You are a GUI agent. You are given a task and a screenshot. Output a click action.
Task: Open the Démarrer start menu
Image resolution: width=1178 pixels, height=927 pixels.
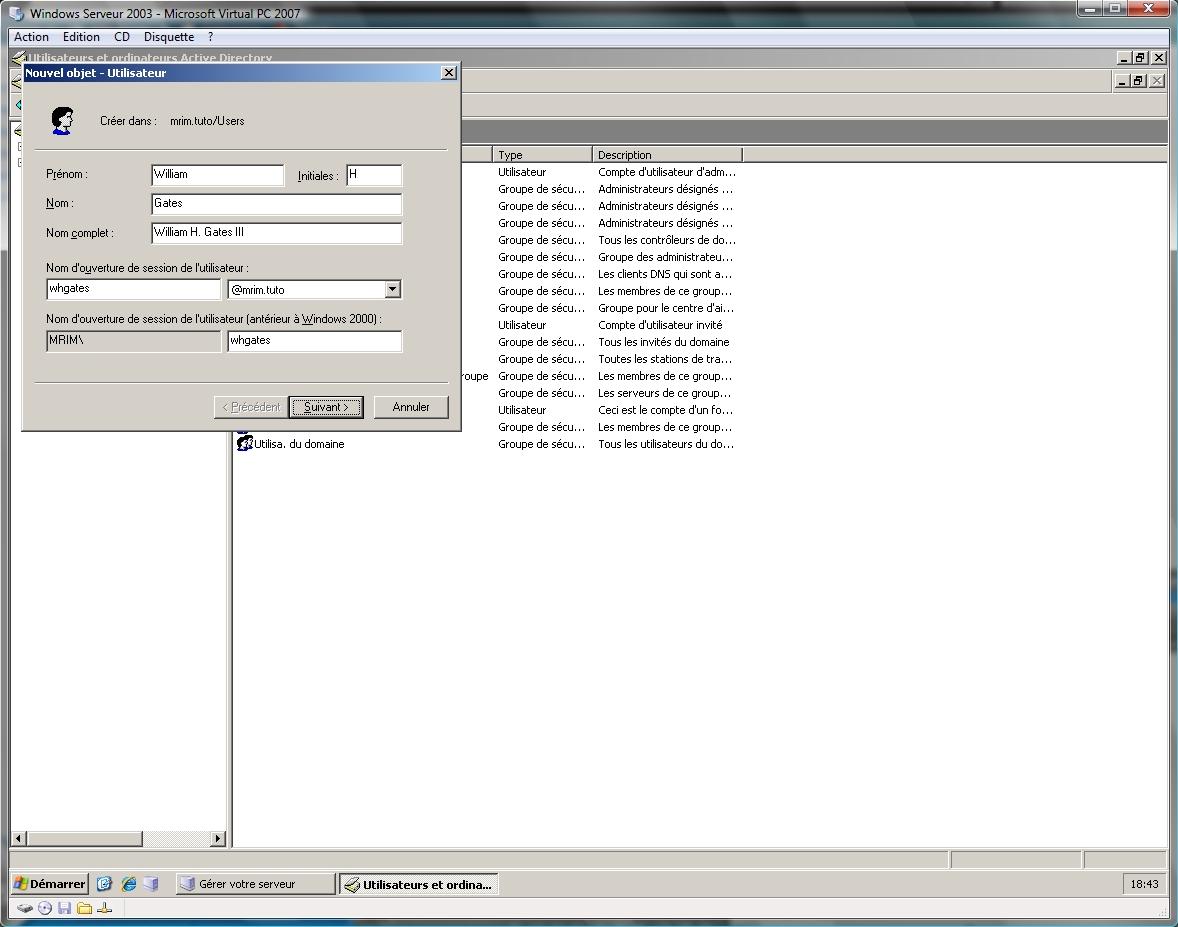coord(50,884)
